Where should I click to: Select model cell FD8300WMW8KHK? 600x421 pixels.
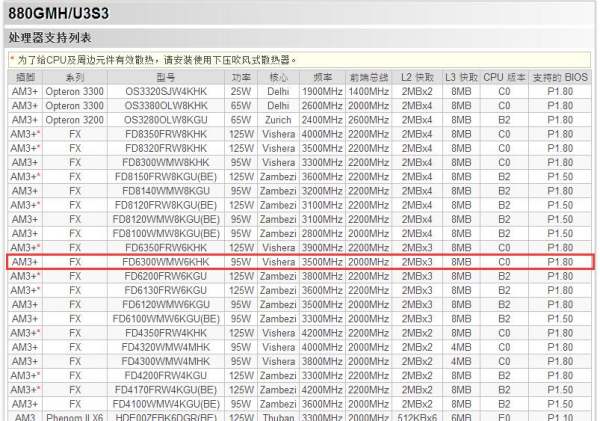point(166,163)
